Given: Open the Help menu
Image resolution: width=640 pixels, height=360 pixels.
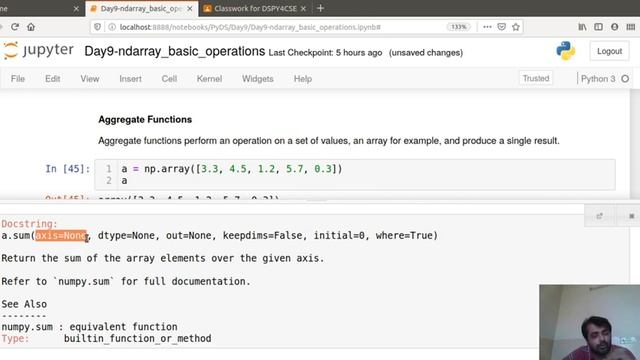Looking at the screenshot, I should click(303, 79).
